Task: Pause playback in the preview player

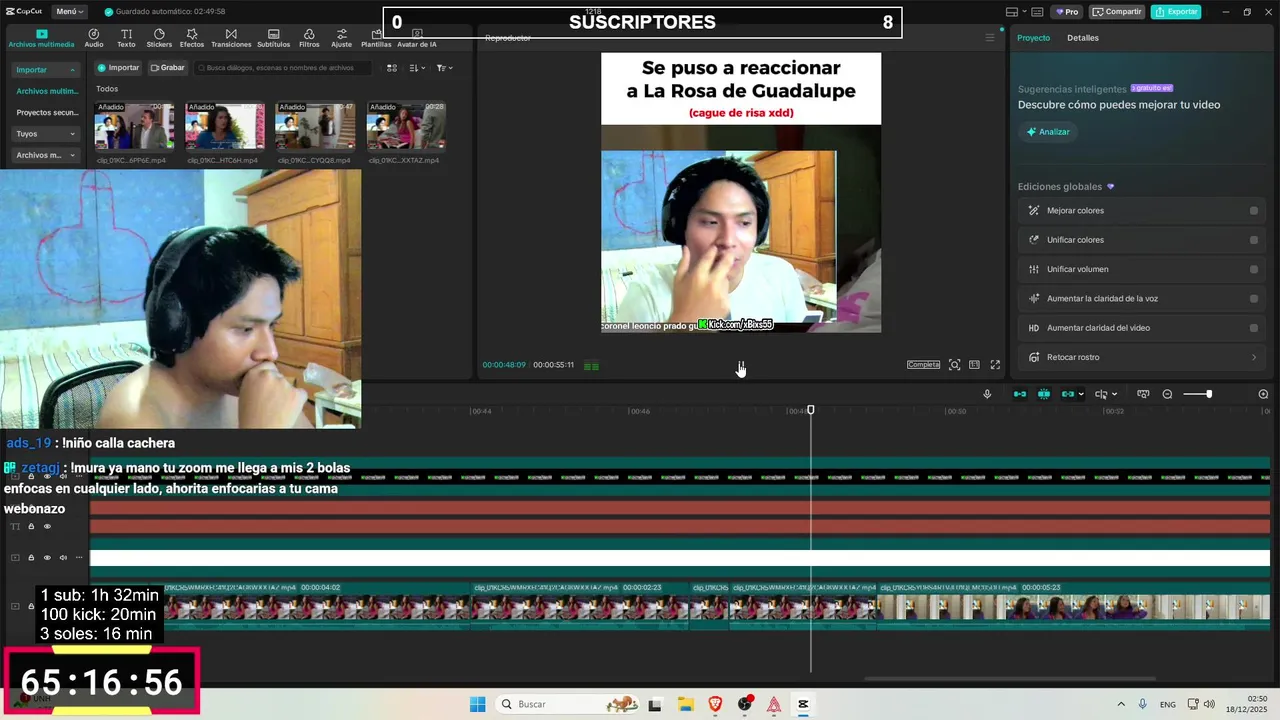Action: pos(741,365)
